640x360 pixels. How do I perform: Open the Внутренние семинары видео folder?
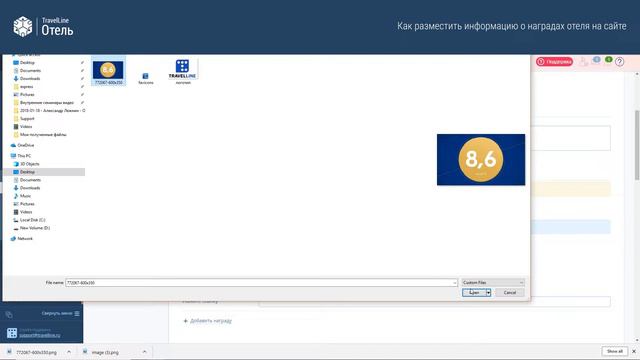[47, 102]
